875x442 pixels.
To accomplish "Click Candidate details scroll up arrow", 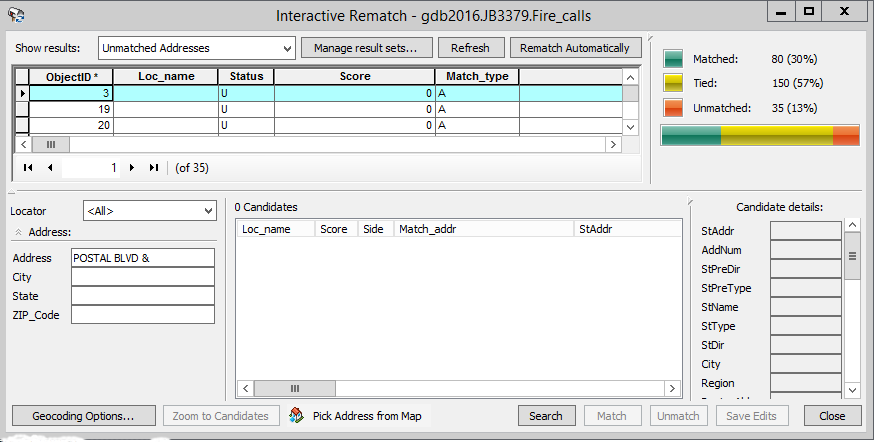I will coord(852,225).
